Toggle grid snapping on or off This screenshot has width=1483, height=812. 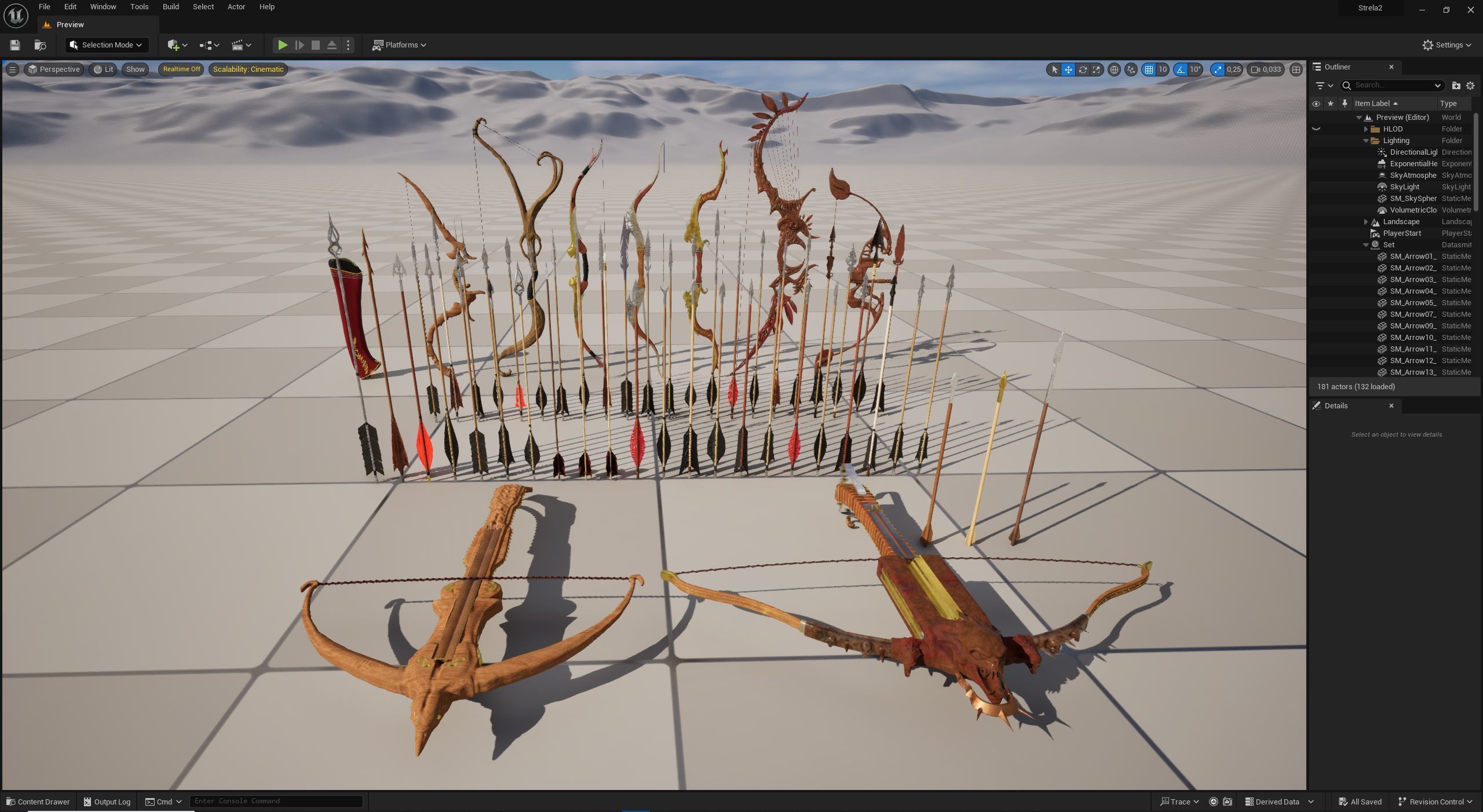click(x=1149, y=70)
